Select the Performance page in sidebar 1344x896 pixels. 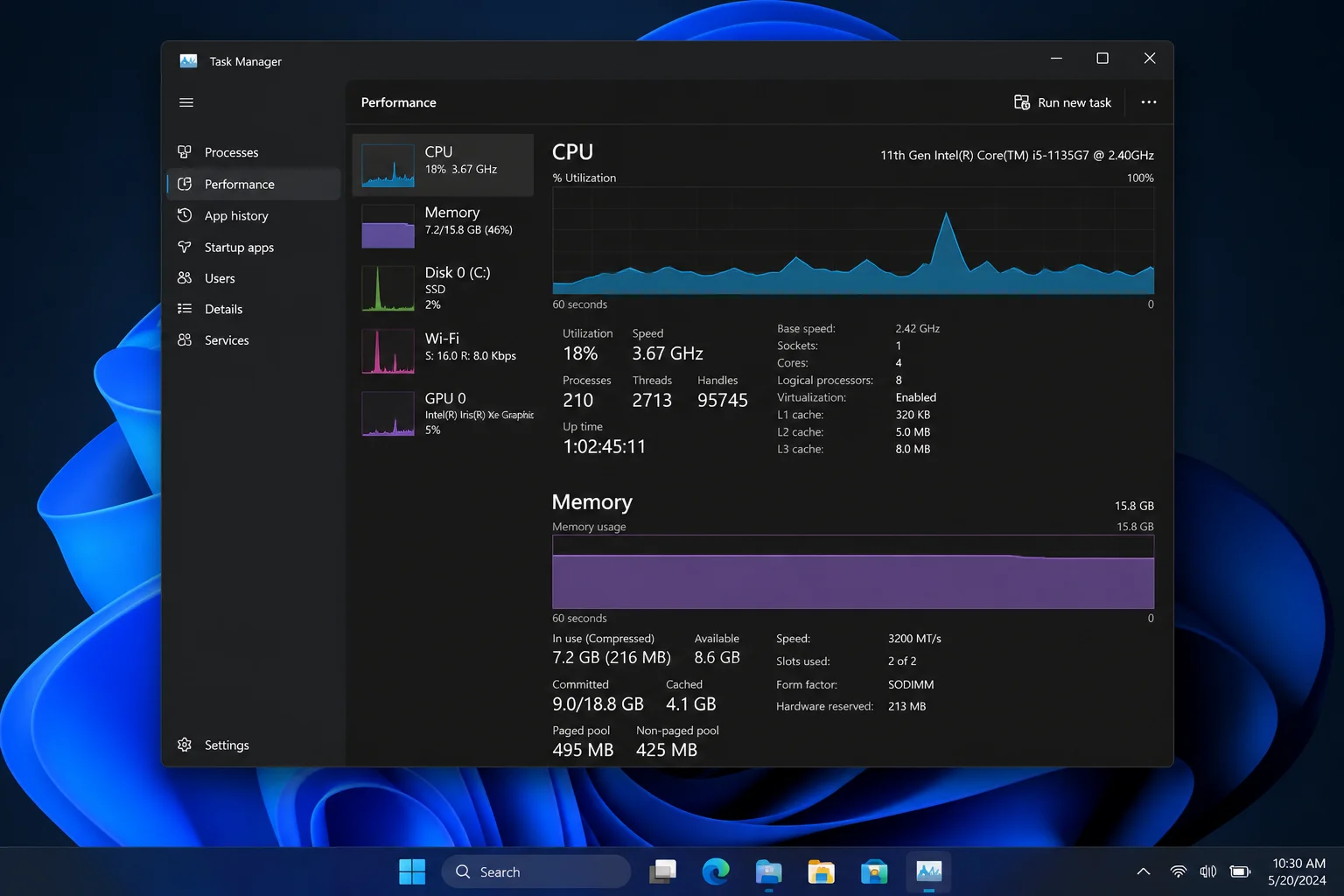253,184
